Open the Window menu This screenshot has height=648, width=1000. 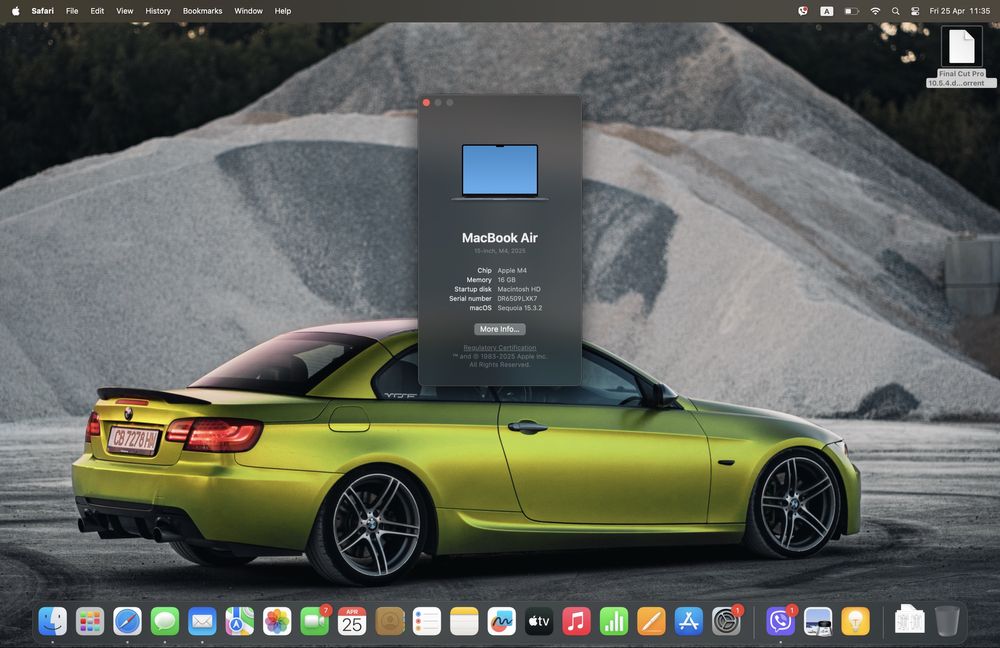pyautogui.click(x=248, y=11)
